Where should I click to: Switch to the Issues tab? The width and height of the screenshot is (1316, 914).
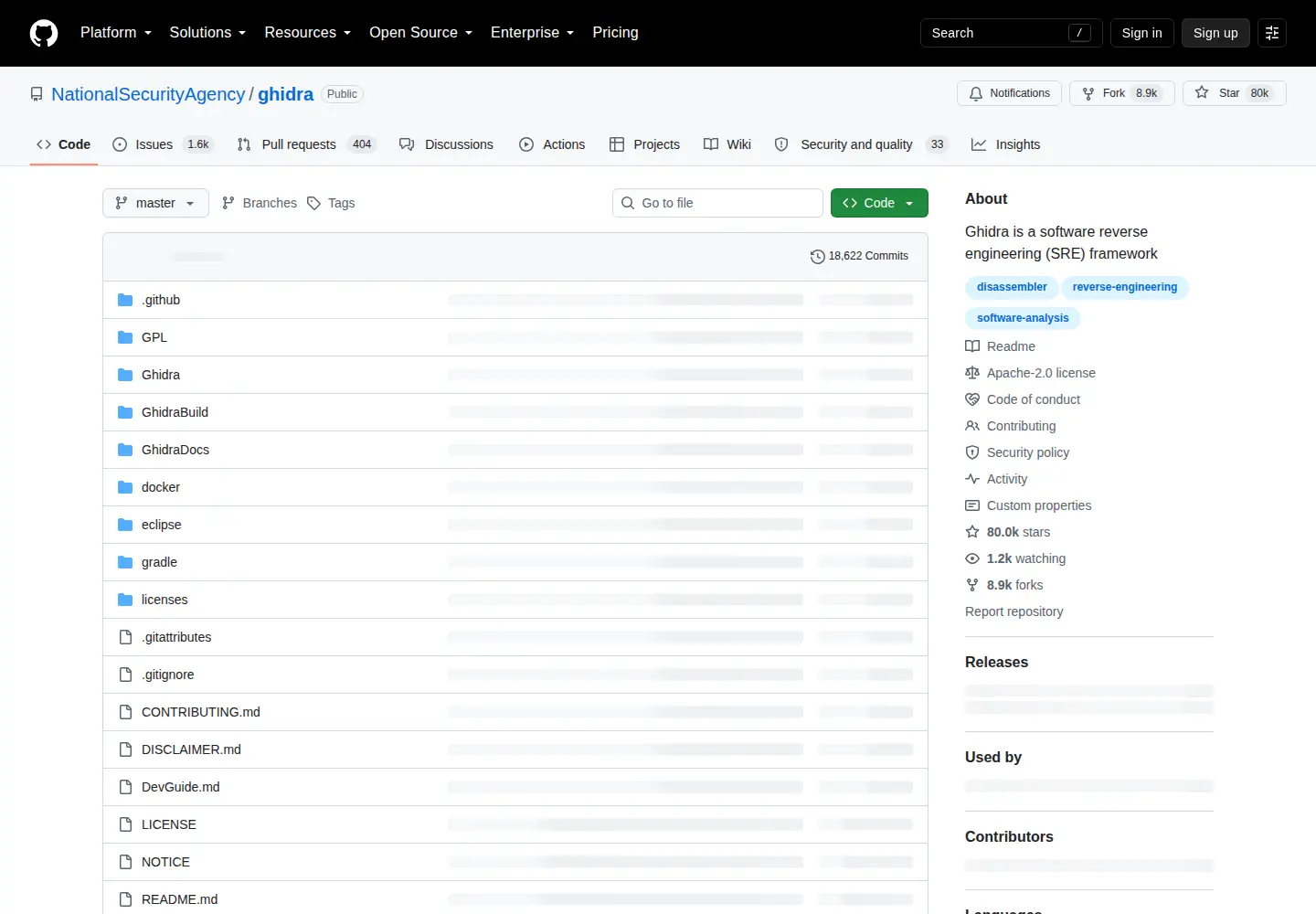[163, 144]
